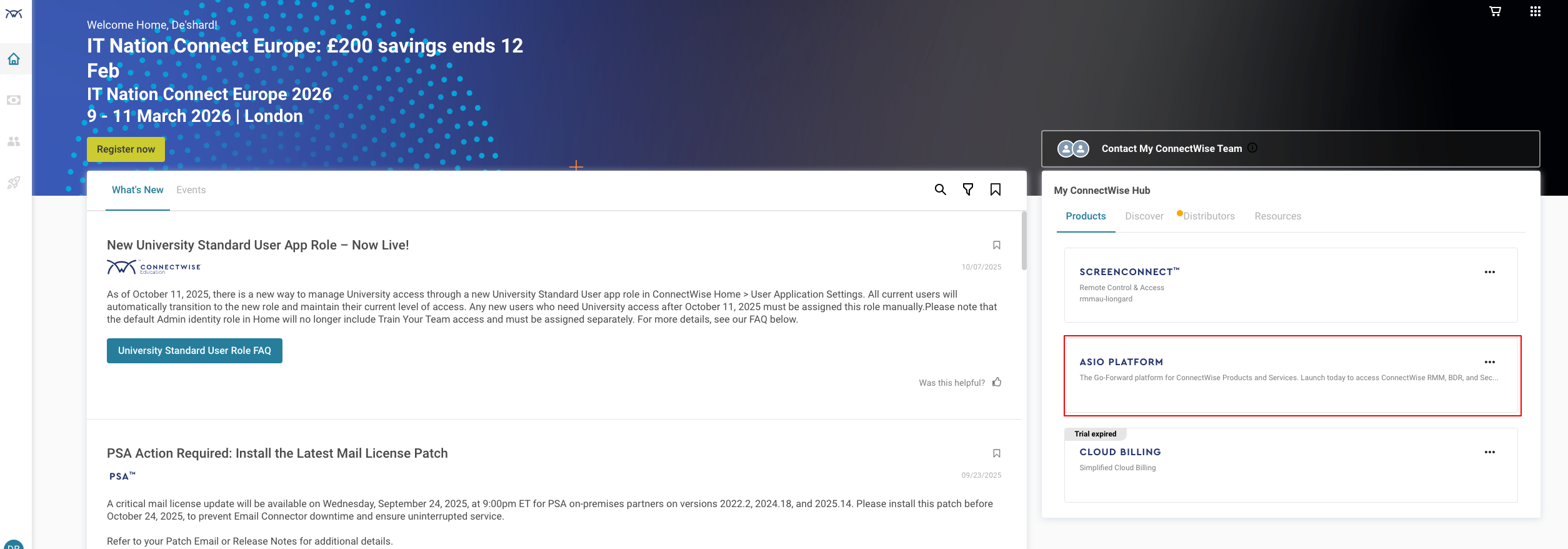Click the 'rmmau-liongard' instance name
1568x549 pixels.
pos(1106,299)
